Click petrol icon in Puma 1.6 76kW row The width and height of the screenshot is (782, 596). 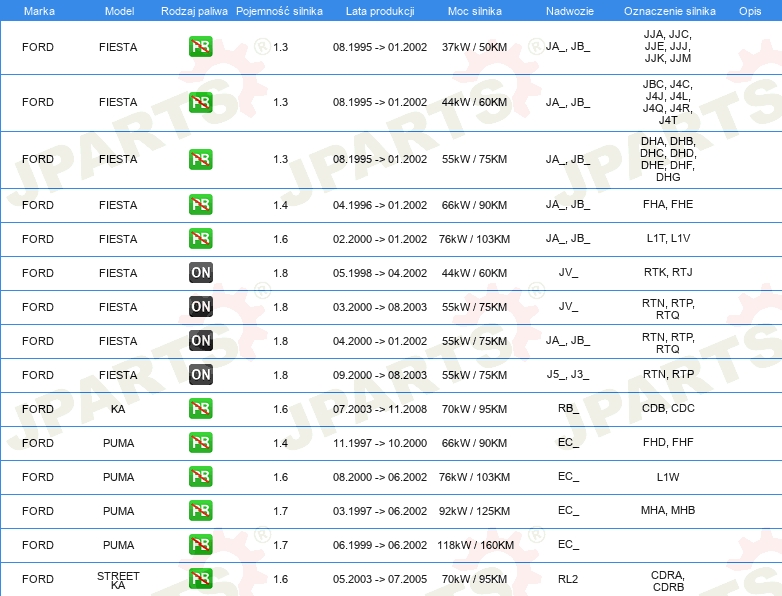[200, 476]
